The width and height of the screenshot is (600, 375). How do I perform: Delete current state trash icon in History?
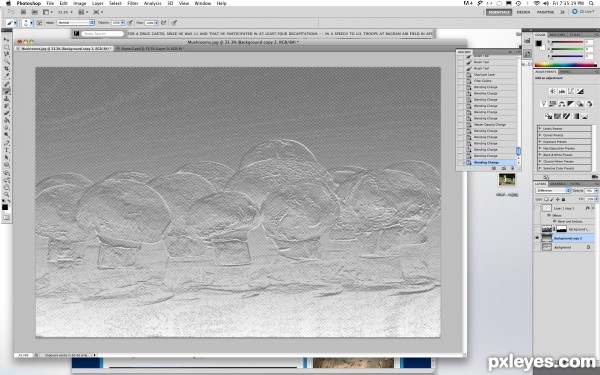point(513,168)
